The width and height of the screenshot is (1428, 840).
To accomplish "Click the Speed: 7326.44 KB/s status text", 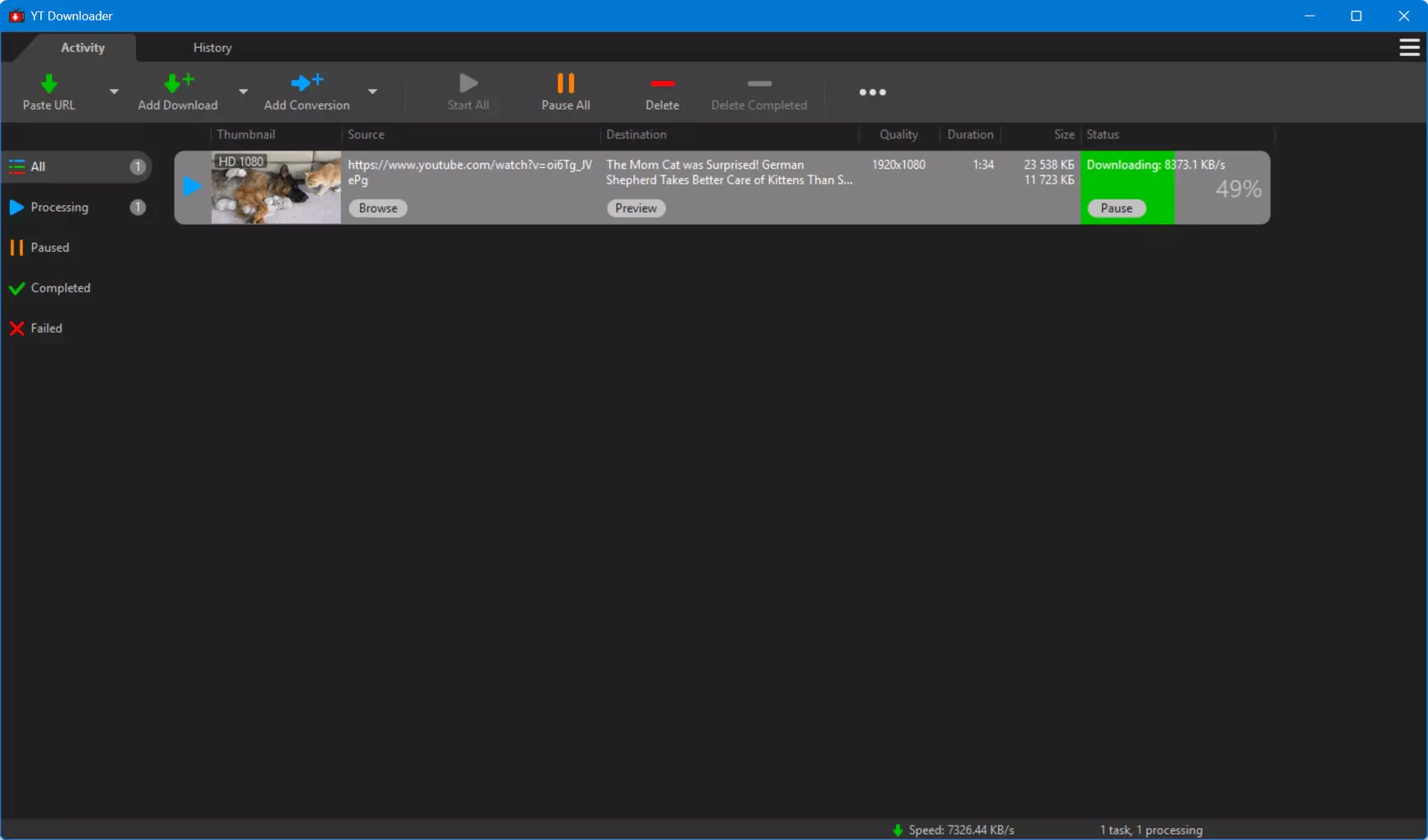I will (961, 830).
